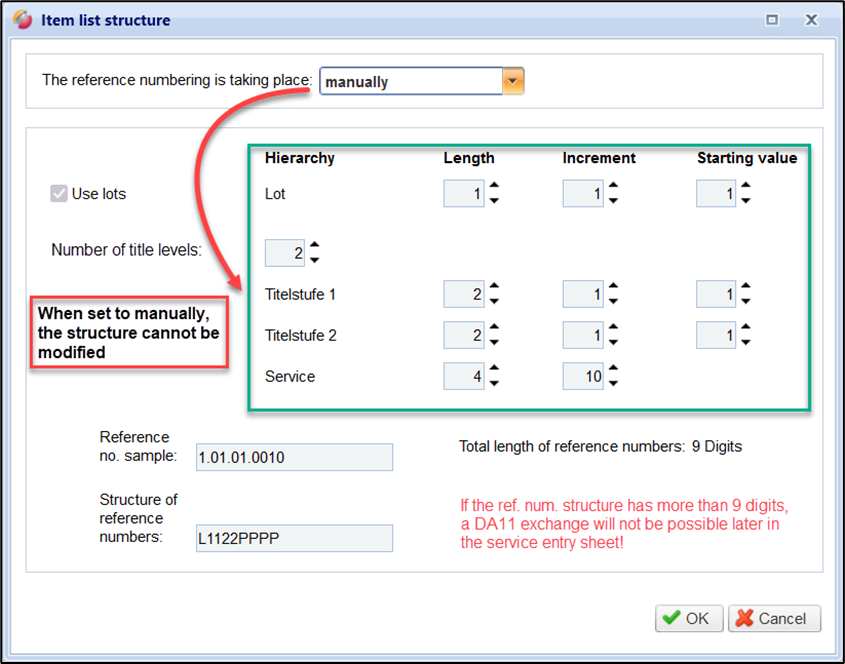Click the manually combo box text
845x664 pixels.
(x=410, y=81)
